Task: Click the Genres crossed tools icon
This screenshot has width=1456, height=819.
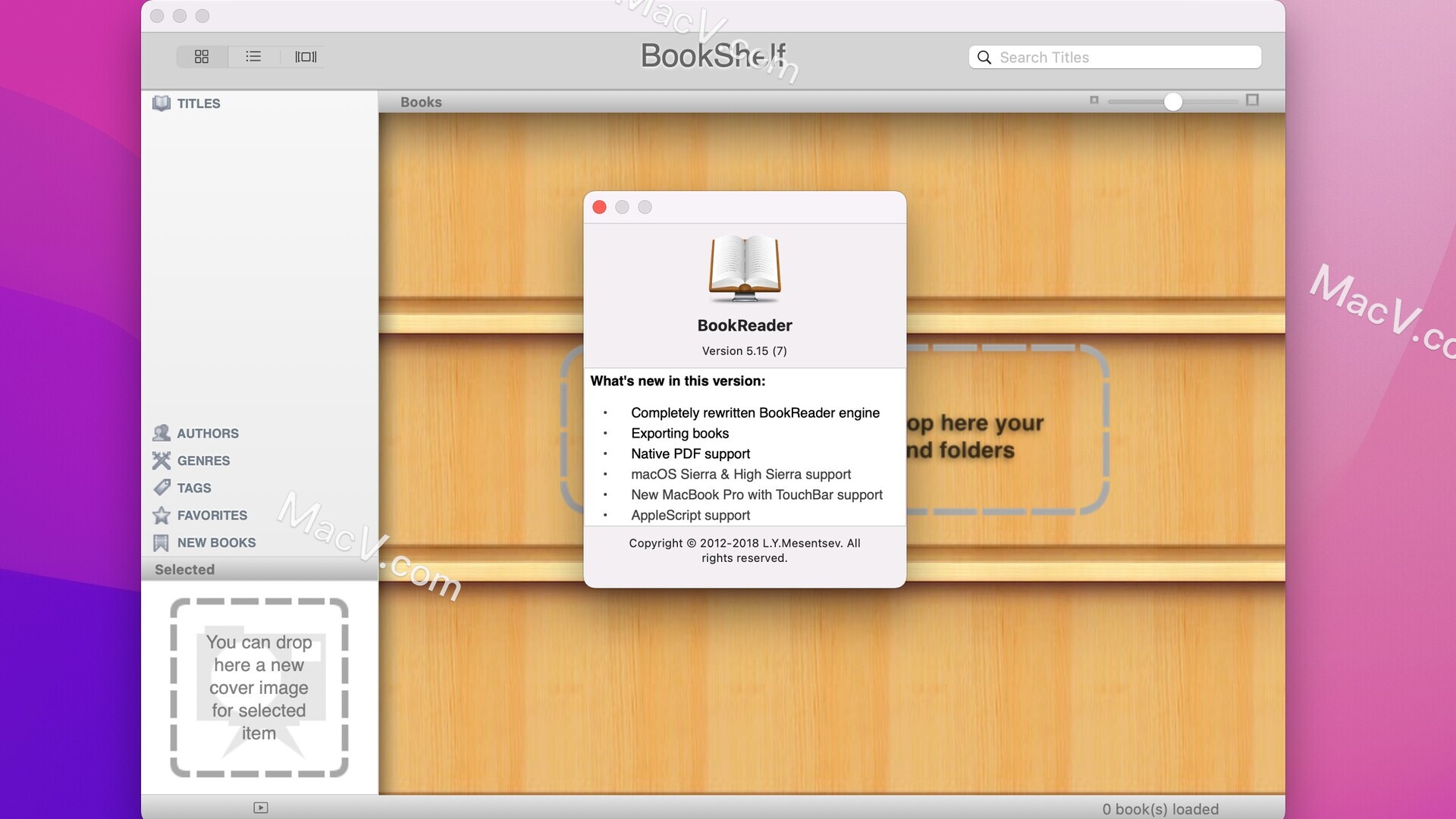Action: (x=162, y=460)
